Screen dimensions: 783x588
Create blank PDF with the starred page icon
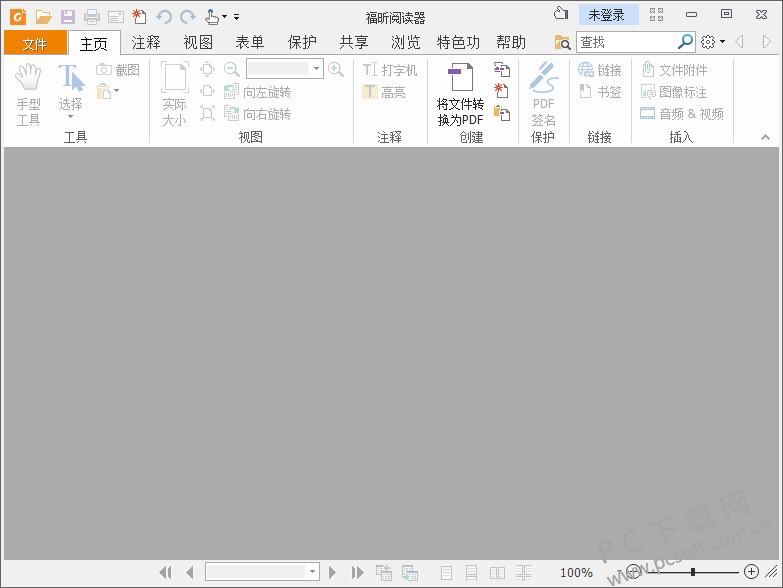(501, 91)
